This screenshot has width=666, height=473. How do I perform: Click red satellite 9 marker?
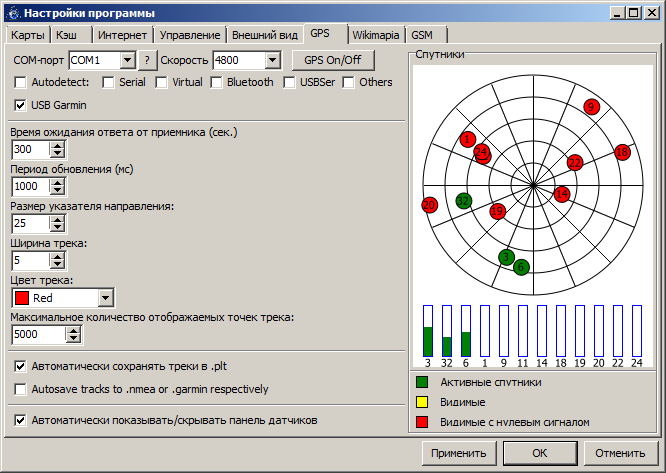pos(591,107)
